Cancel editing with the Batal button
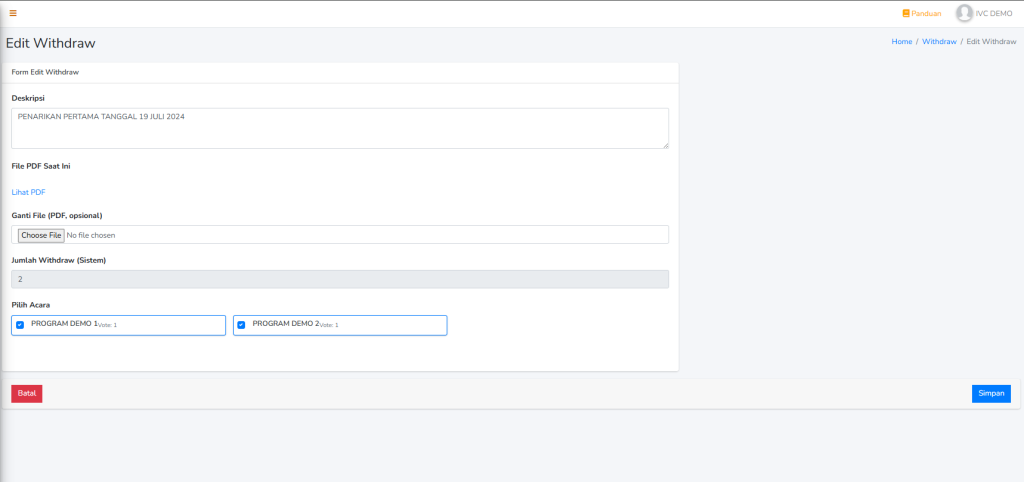 pyautogui.click(x=27, y=393)
